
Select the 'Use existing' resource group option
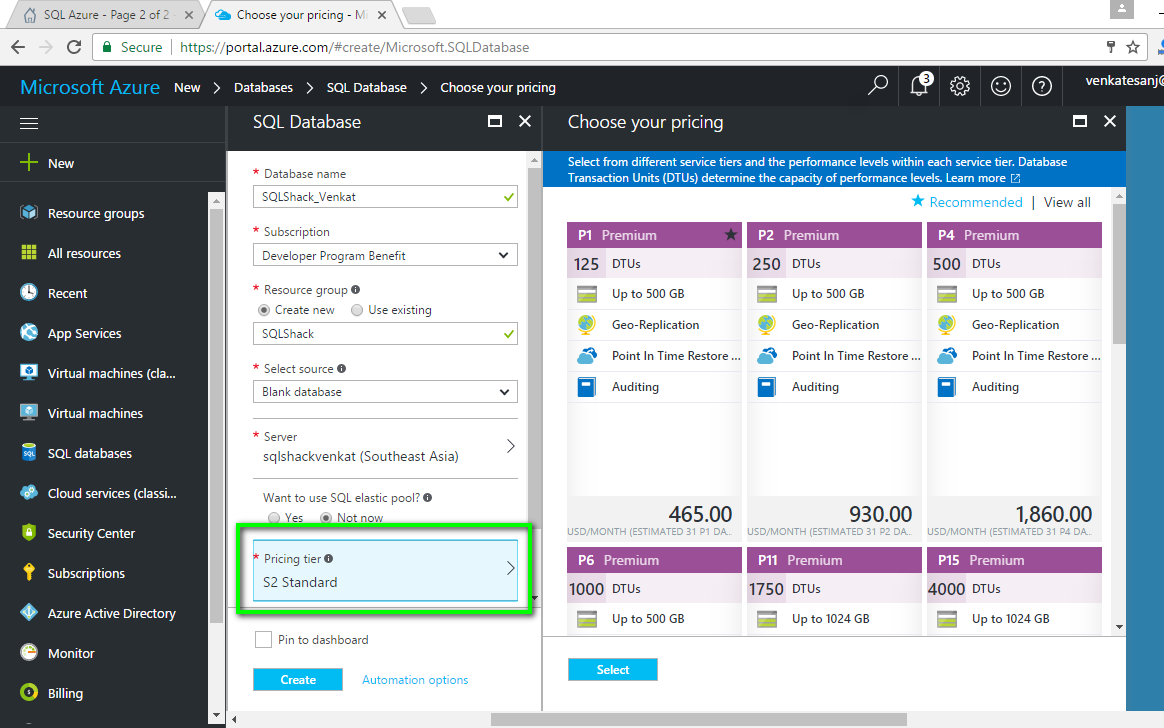pos(357,310)
